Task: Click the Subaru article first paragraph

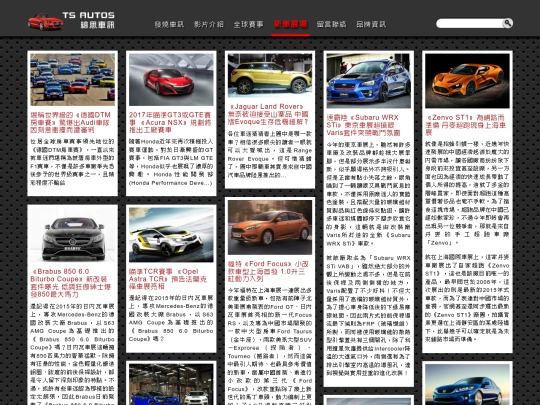Action: click(x=369, y=194)
